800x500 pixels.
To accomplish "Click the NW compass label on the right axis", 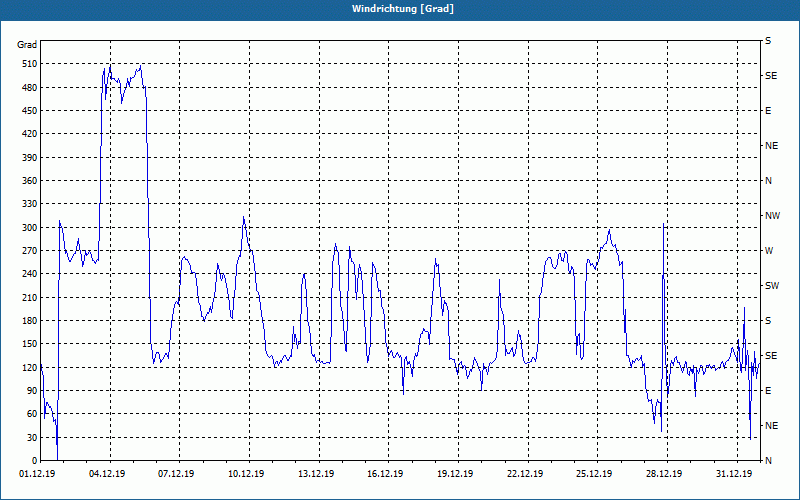I will (772, 216).
